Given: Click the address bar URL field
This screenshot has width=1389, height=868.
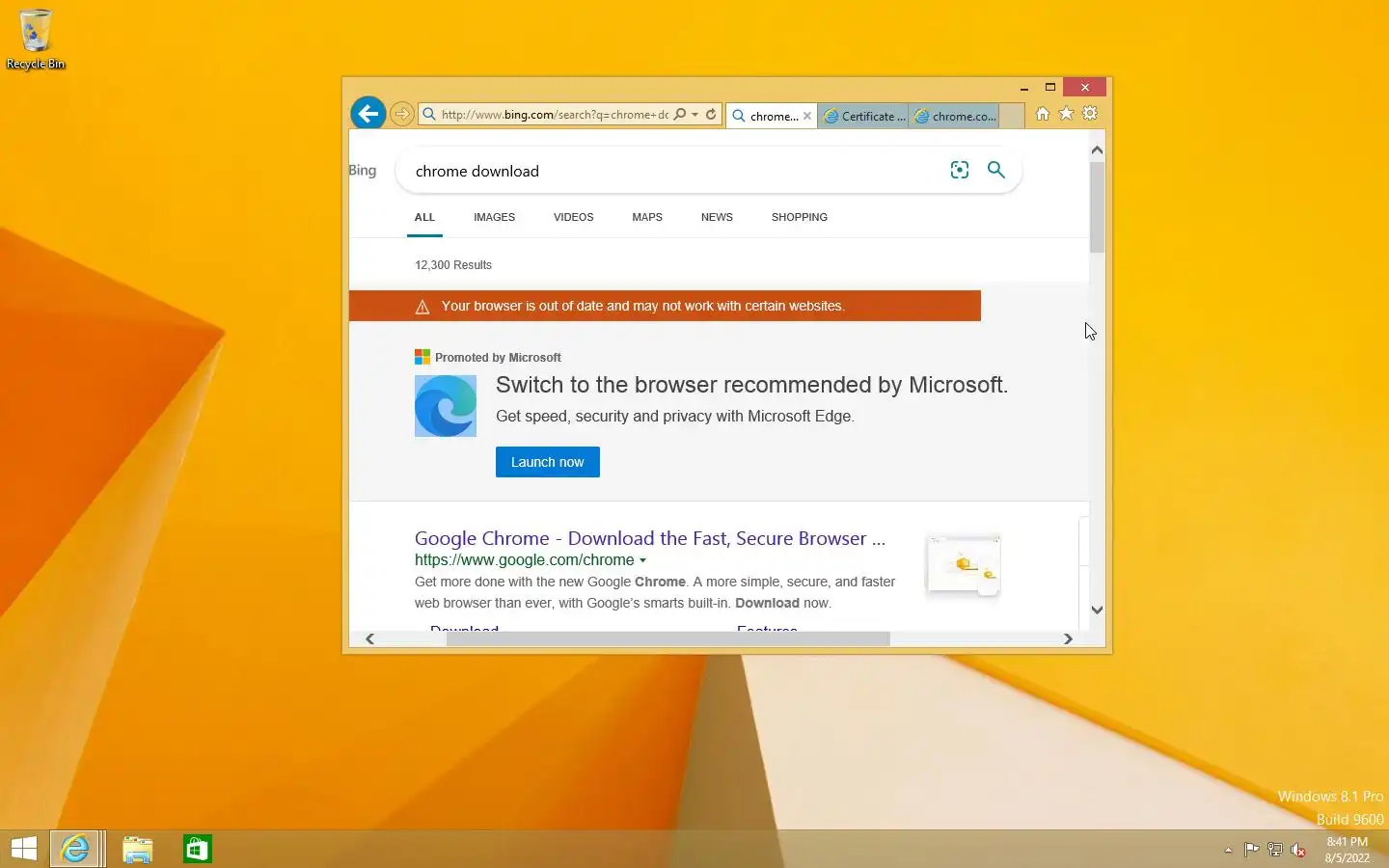Looking at the screenshot, I should (x=555, y=114).
